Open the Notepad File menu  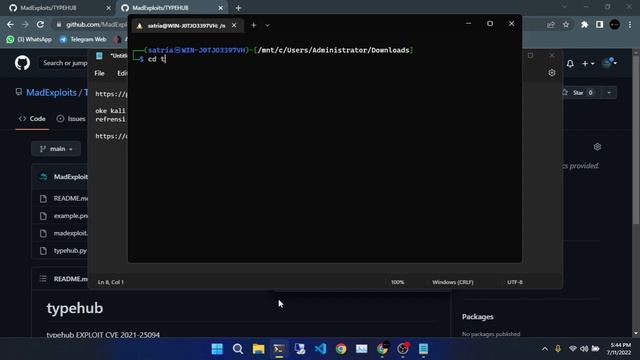tap(100, 73)
